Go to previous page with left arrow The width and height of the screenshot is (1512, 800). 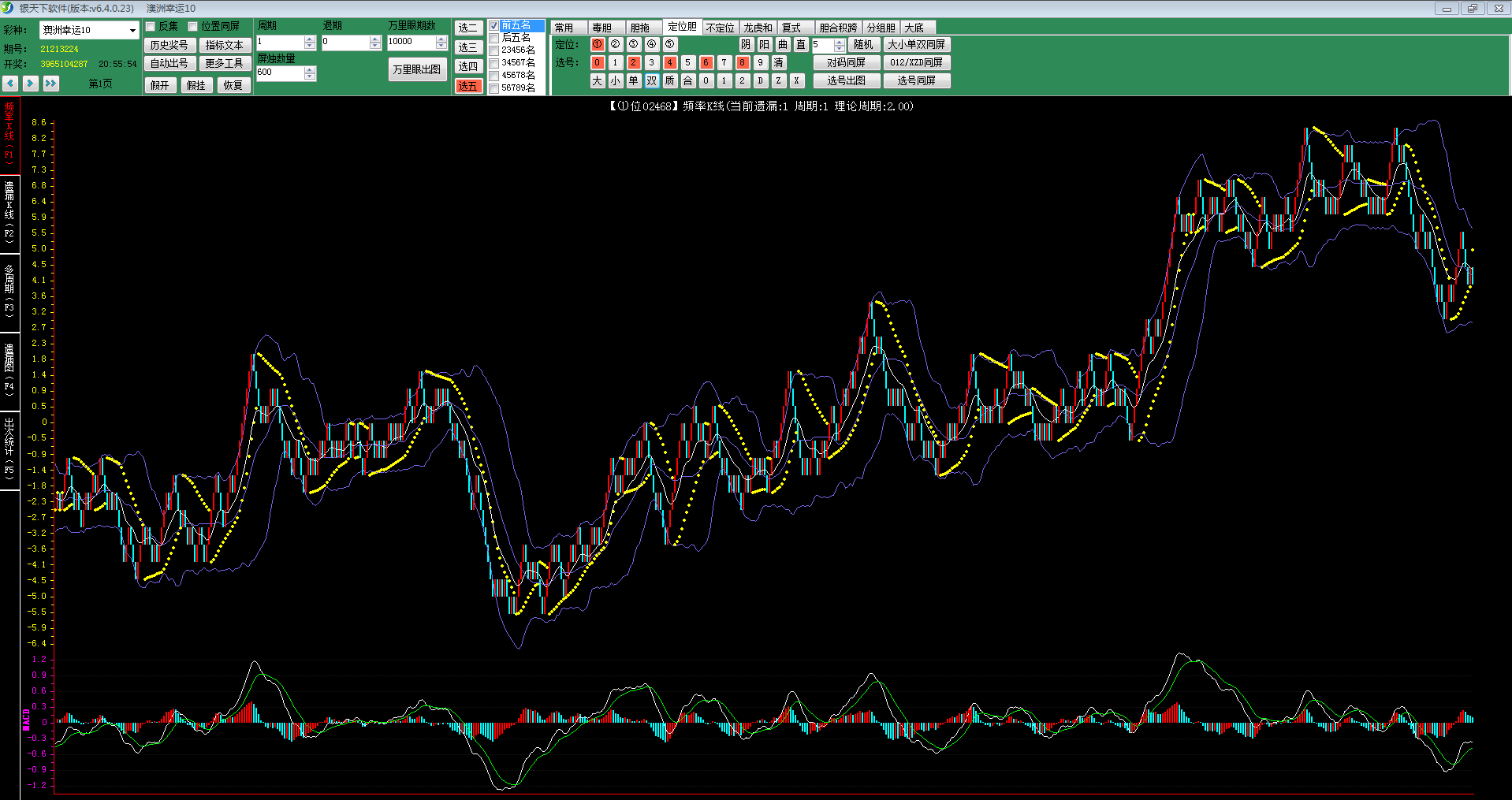[10, 83]
